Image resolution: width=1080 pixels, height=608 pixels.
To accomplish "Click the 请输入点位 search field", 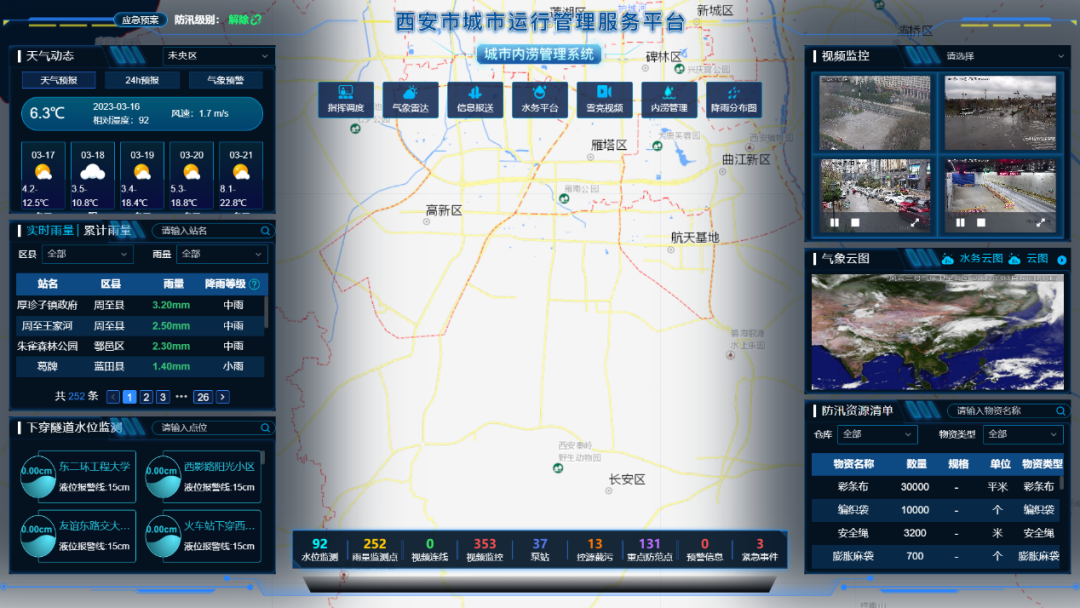I will click(x=212, y=428).
